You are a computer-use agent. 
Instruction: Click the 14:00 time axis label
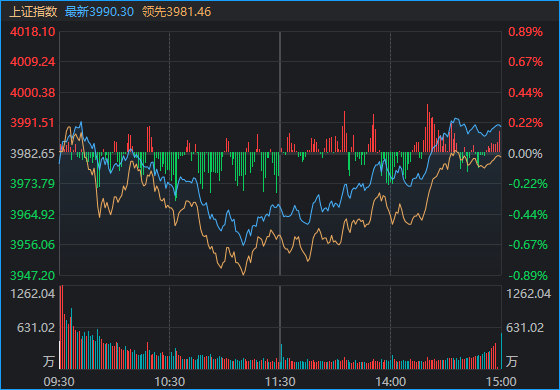point(390,382)
